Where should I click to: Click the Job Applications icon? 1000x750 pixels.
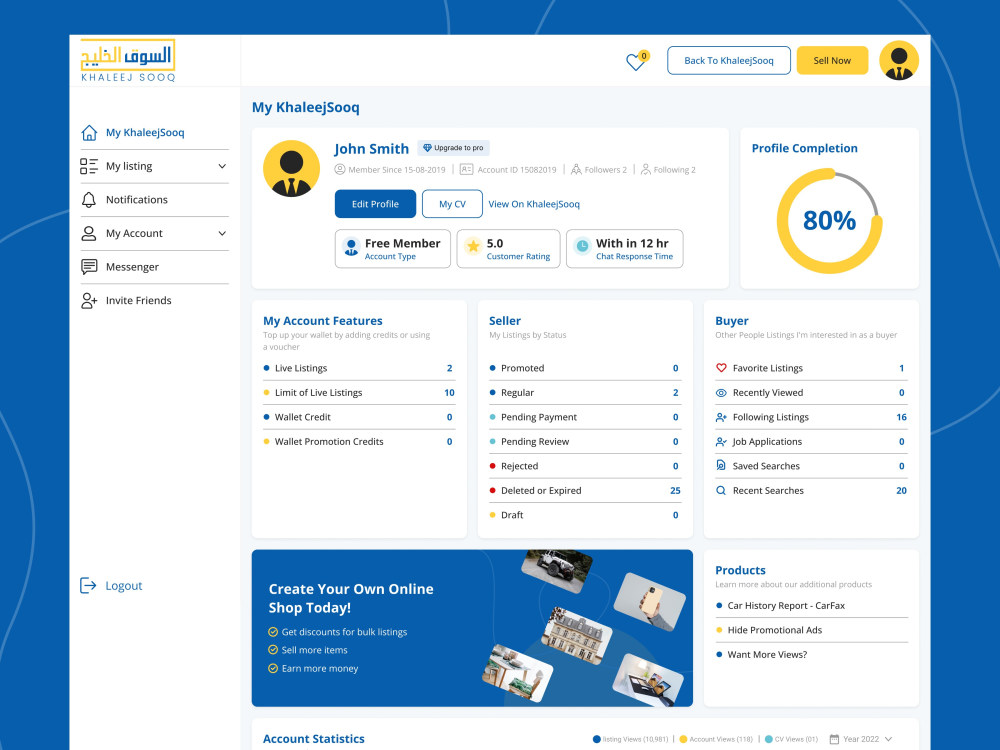tap(721, 441)
